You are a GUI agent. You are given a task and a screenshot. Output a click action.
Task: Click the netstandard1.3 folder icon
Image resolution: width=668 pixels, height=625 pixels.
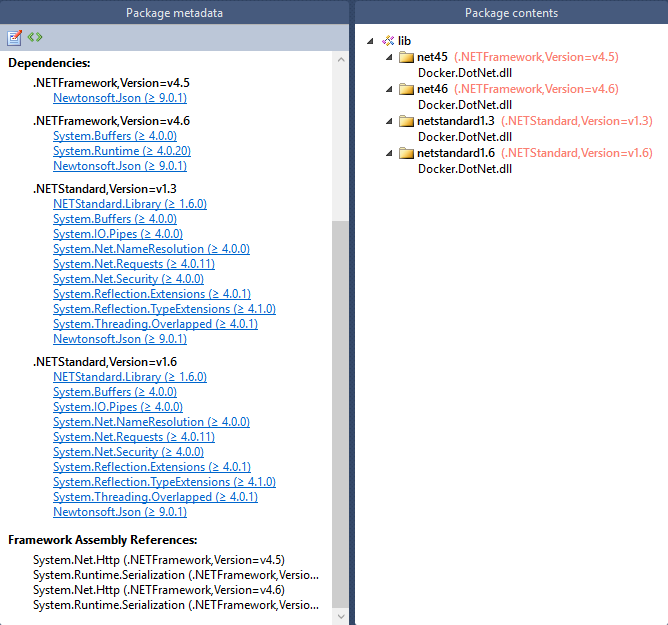pos(406,121)
